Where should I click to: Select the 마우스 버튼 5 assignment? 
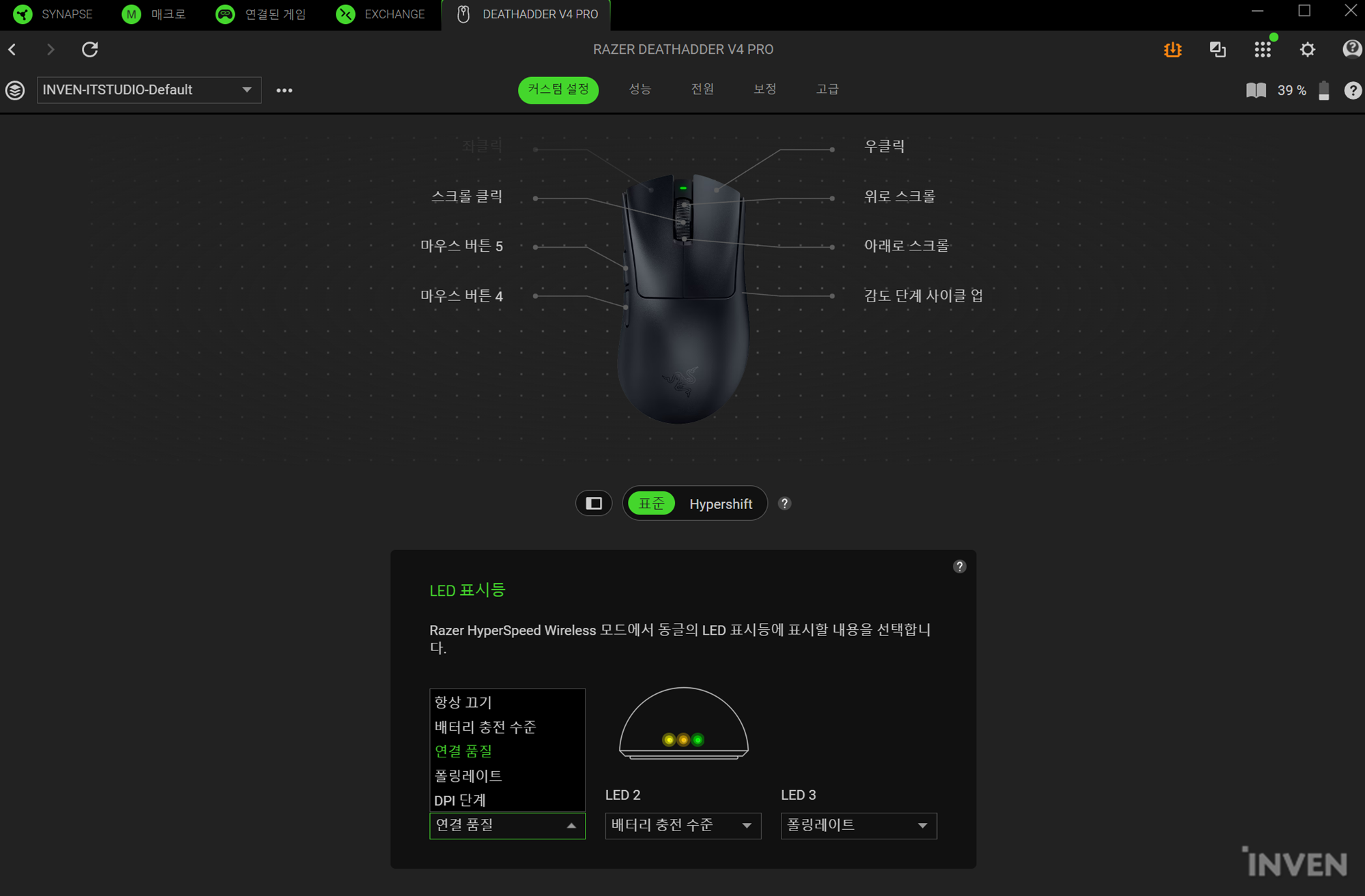coord(462,246)
